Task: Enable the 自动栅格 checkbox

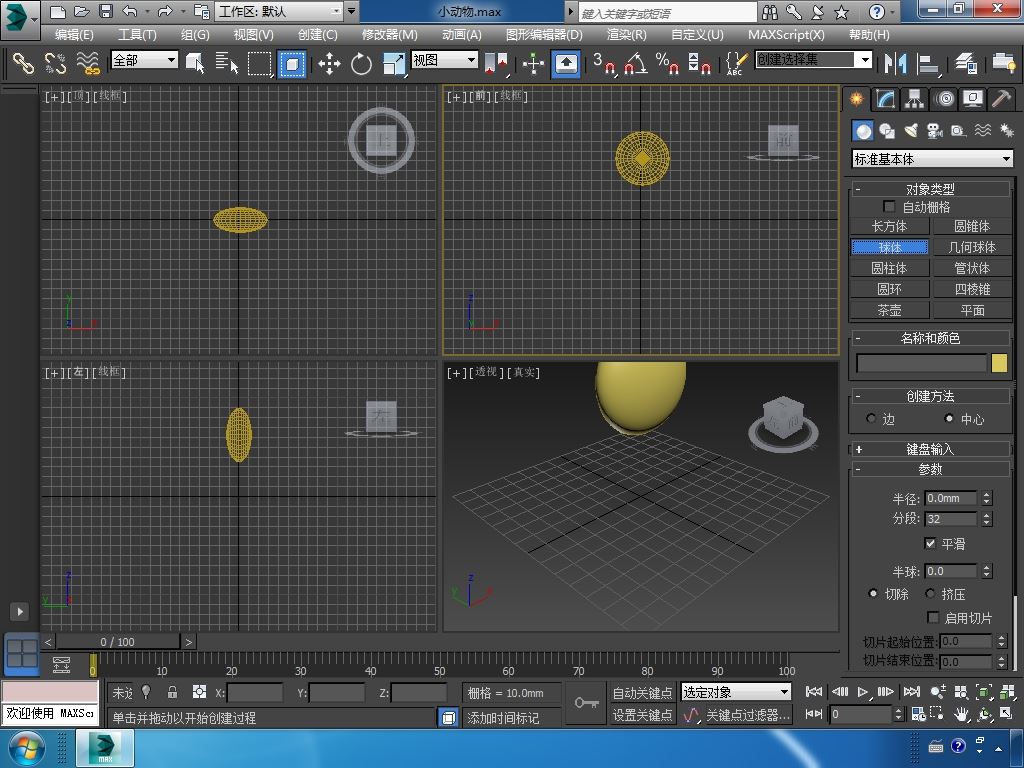Action: tap(889, 206)
